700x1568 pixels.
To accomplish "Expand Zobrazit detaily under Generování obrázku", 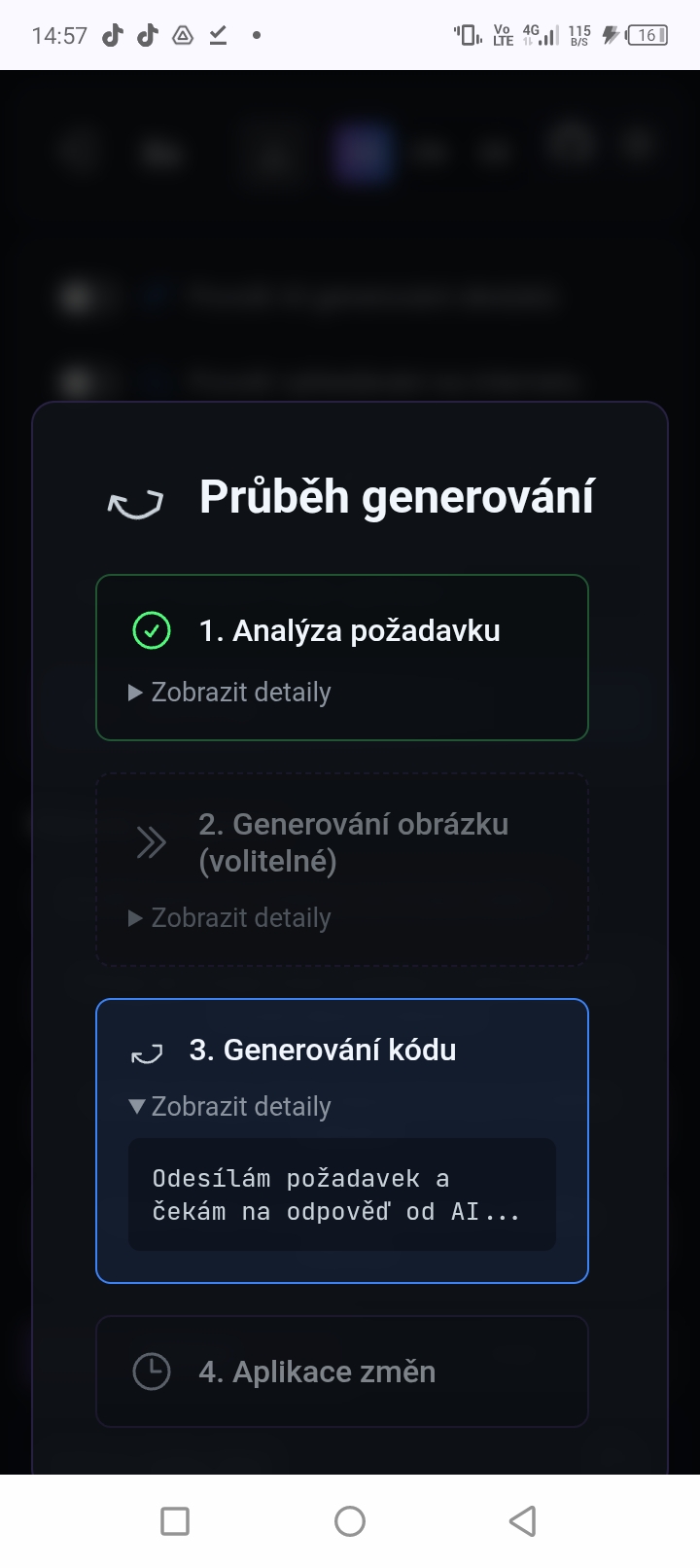I will click(231, 918).
